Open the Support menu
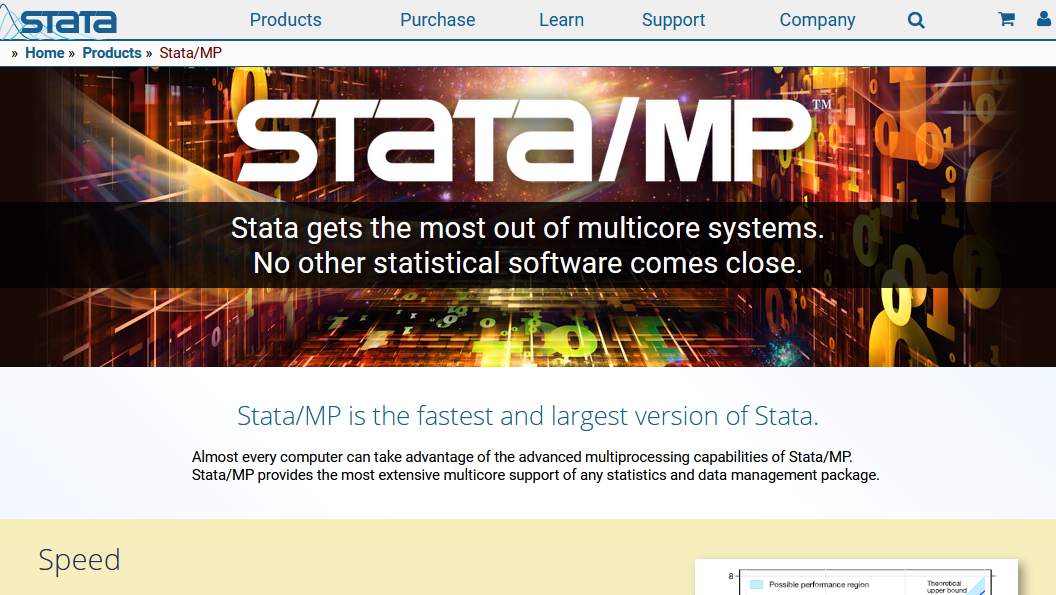This screenshot has height=595, width=1056. (x=673, y=20)
